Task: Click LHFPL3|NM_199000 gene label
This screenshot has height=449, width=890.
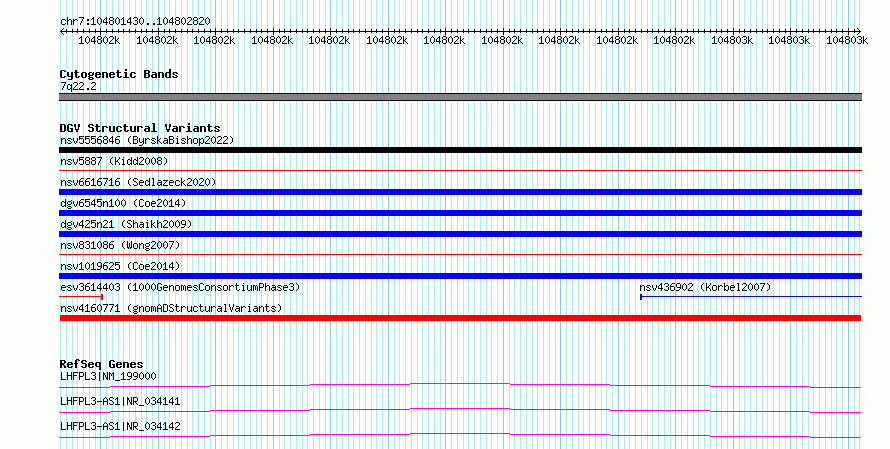Action: 108,376
